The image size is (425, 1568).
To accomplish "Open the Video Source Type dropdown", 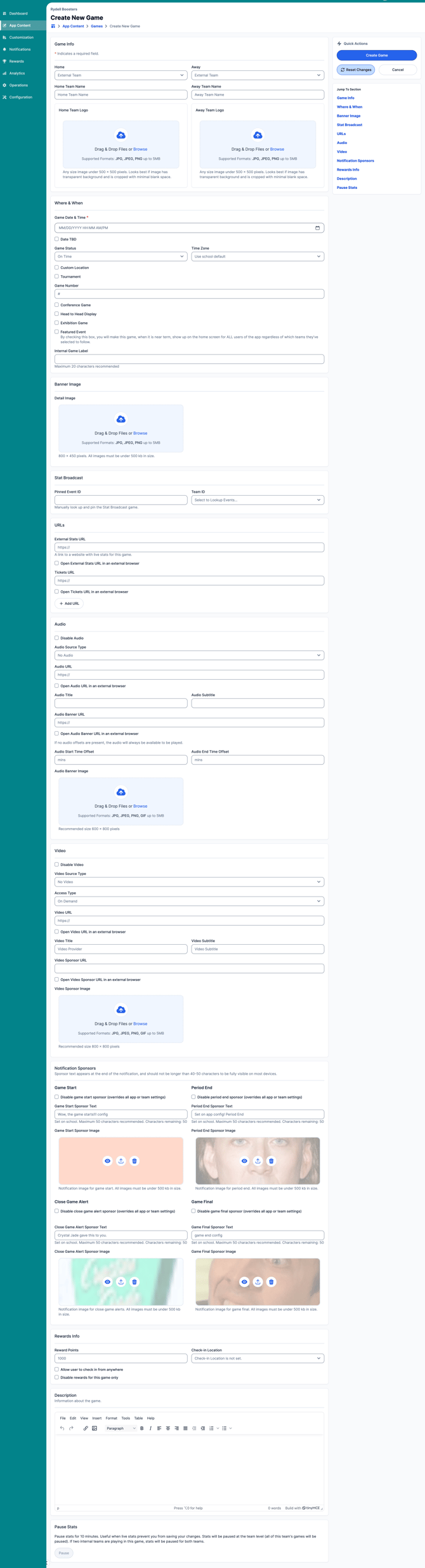I will [x=189, y=881].
